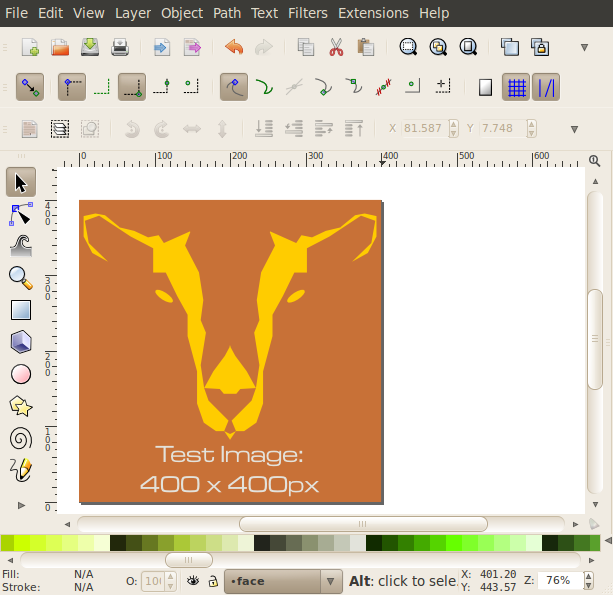Click the Import icon
This screenshot has width=613, height=595.
pos(161,47)
